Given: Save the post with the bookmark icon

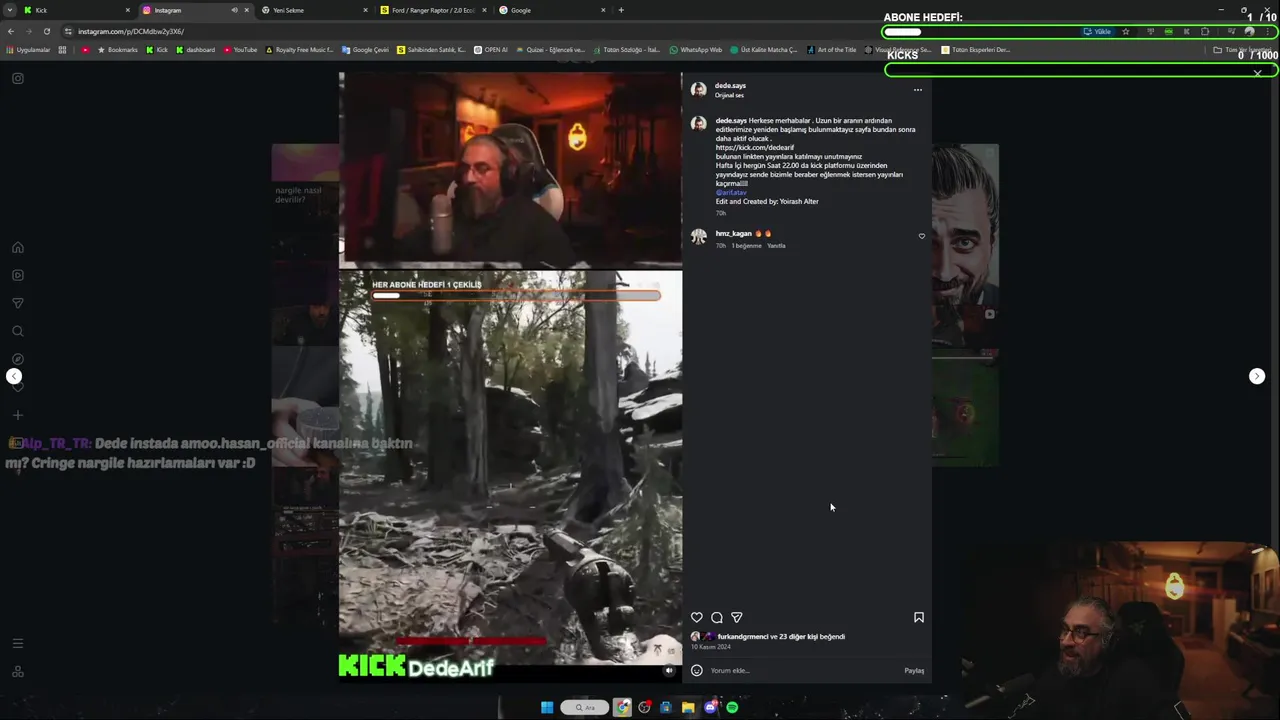Looking at the screenshot, I should 919,618.
